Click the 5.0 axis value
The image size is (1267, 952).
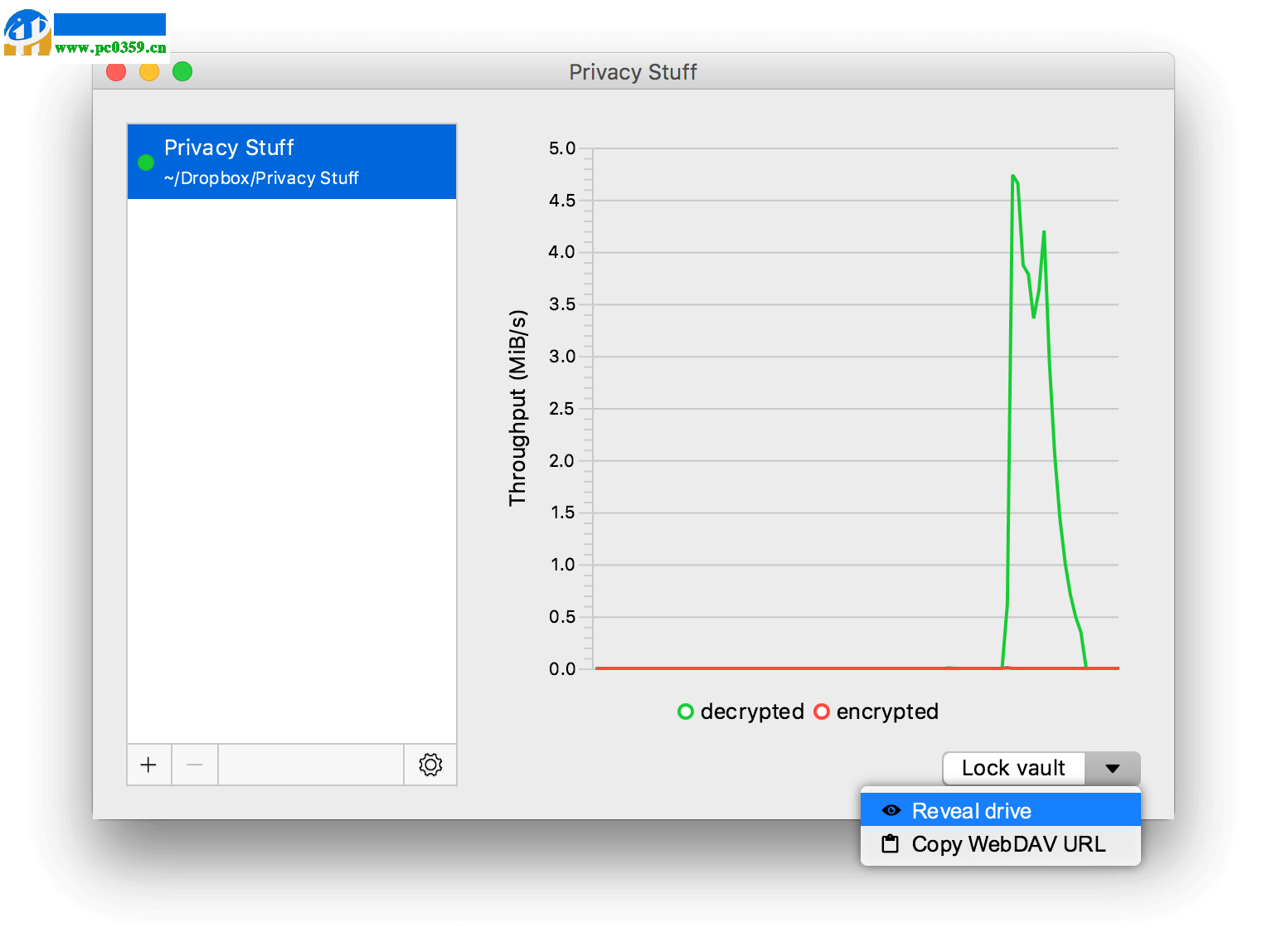point(562,148)
